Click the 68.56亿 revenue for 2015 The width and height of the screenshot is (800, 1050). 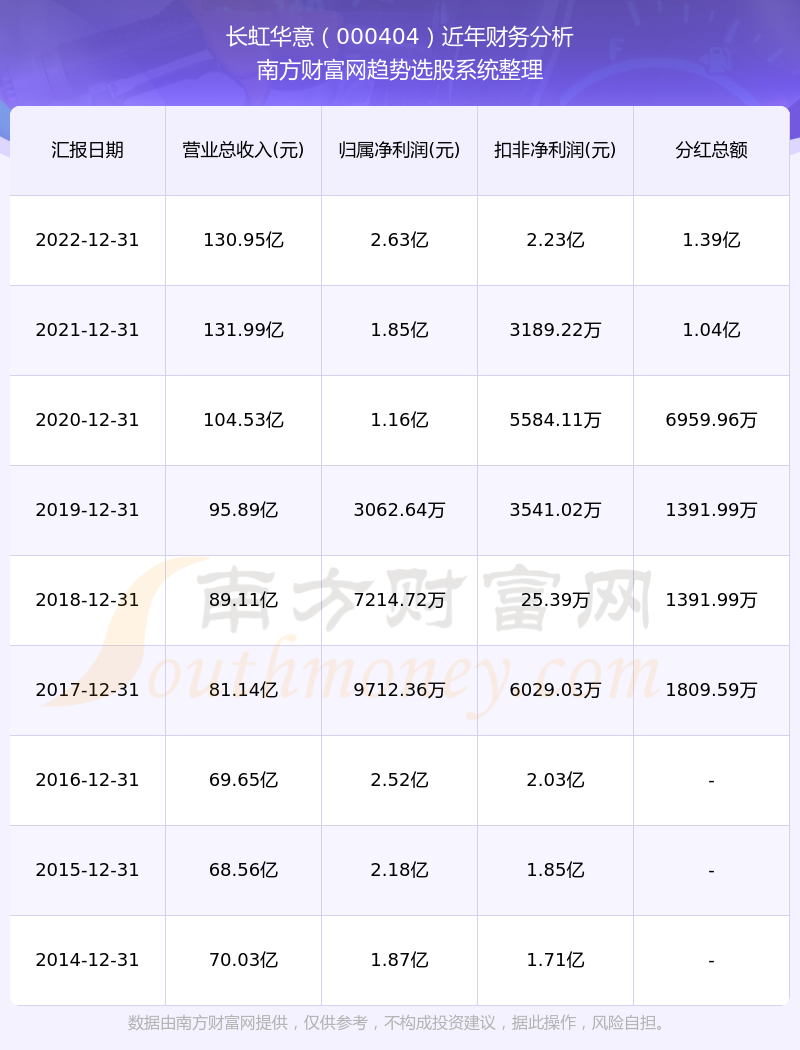[x=243, y=870]
